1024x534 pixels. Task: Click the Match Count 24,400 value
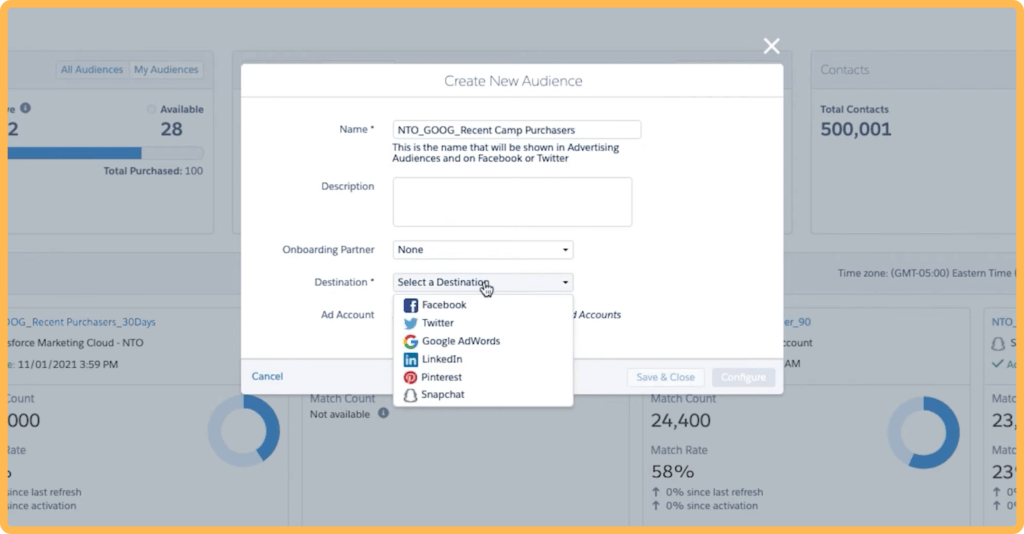point(680,420)
